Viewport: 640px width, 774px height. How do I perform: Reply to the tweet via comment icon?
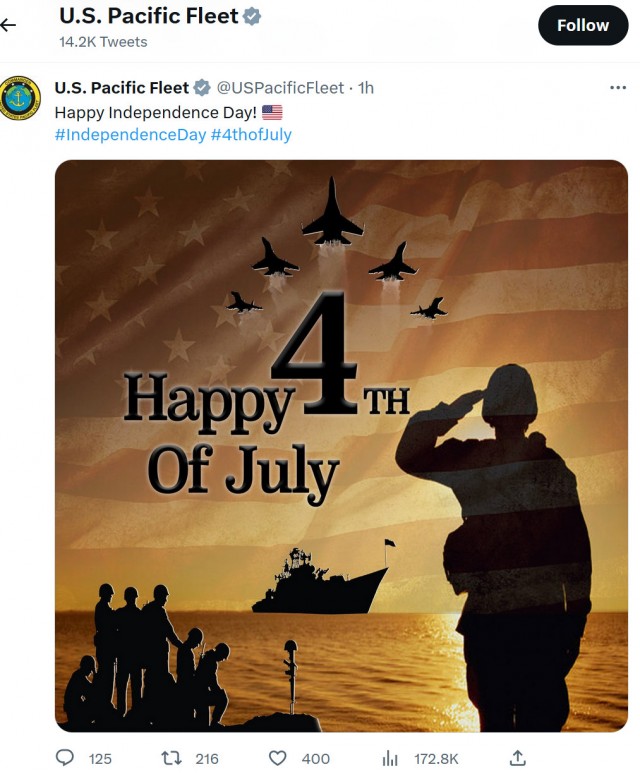pyautogui.click(x=65, y=758)
